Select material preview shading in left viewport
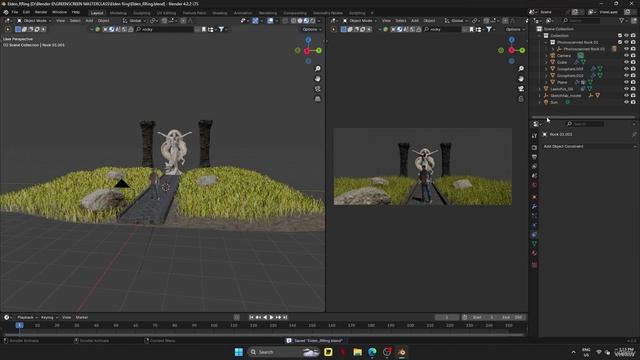The image size is (640, 360). coord(306,21)
